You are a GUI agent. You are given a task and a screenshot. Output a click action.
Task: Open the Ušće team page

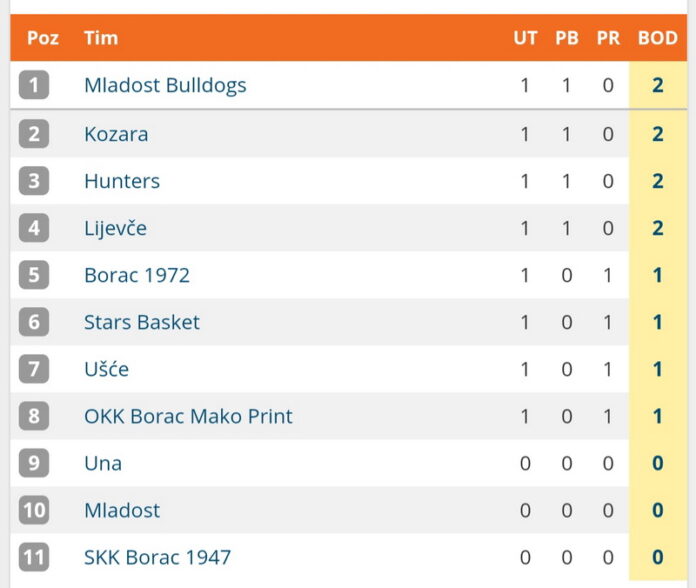107,369
